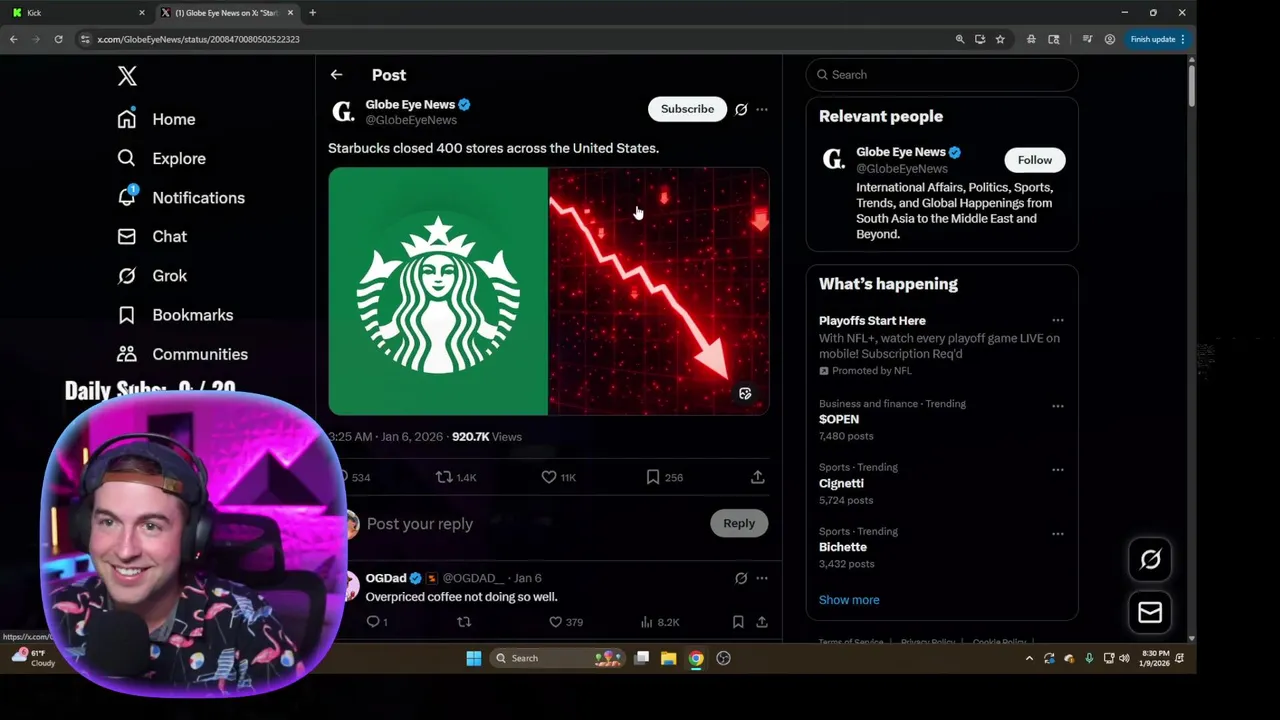This screenshot has height=720, width=1280.
Task: Open the @GlobeEyeNews handle on the post
Action: coord(411,120)
